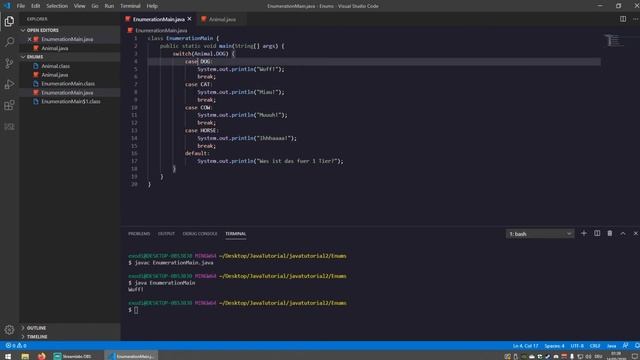The width and height of the screenshot is (640, 360).
Task: Change language mode via Java status
Action: coord(611,346)
